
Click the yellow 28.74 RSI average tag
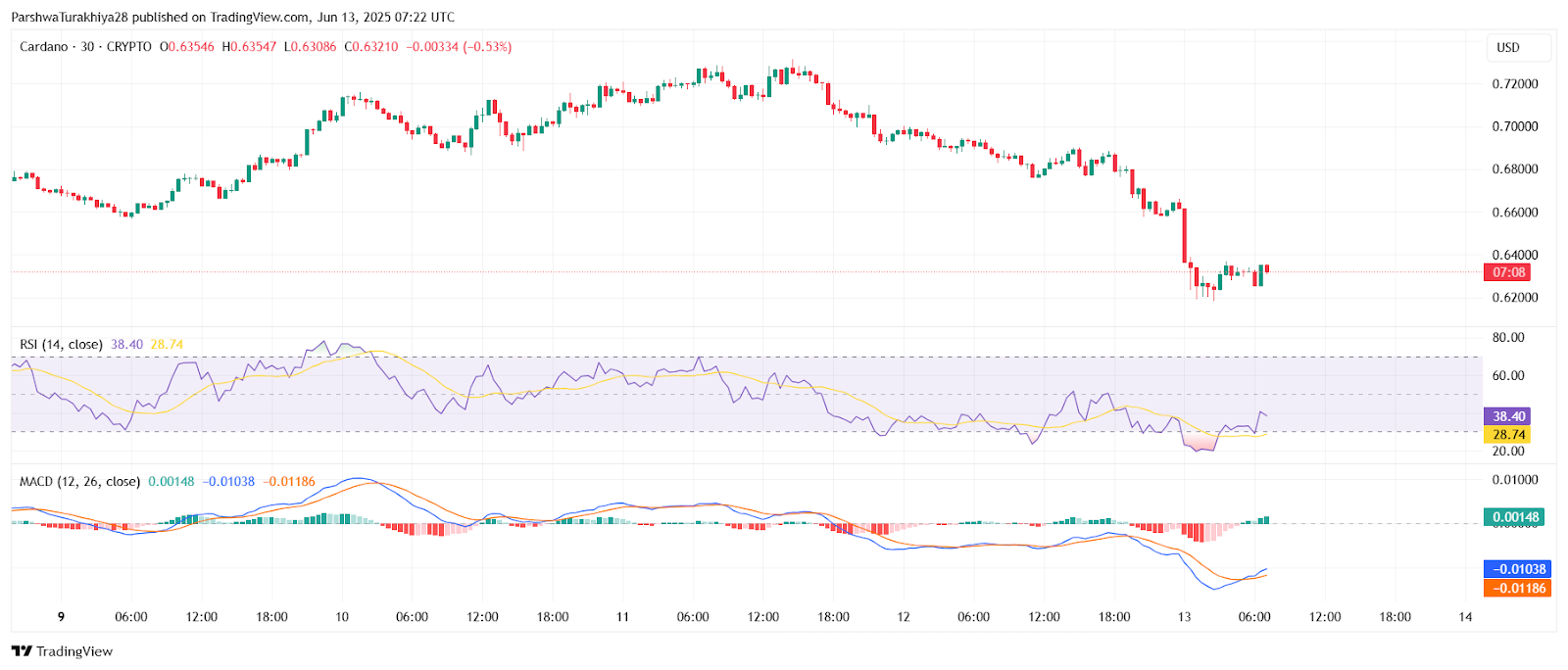coord(1507,435)
